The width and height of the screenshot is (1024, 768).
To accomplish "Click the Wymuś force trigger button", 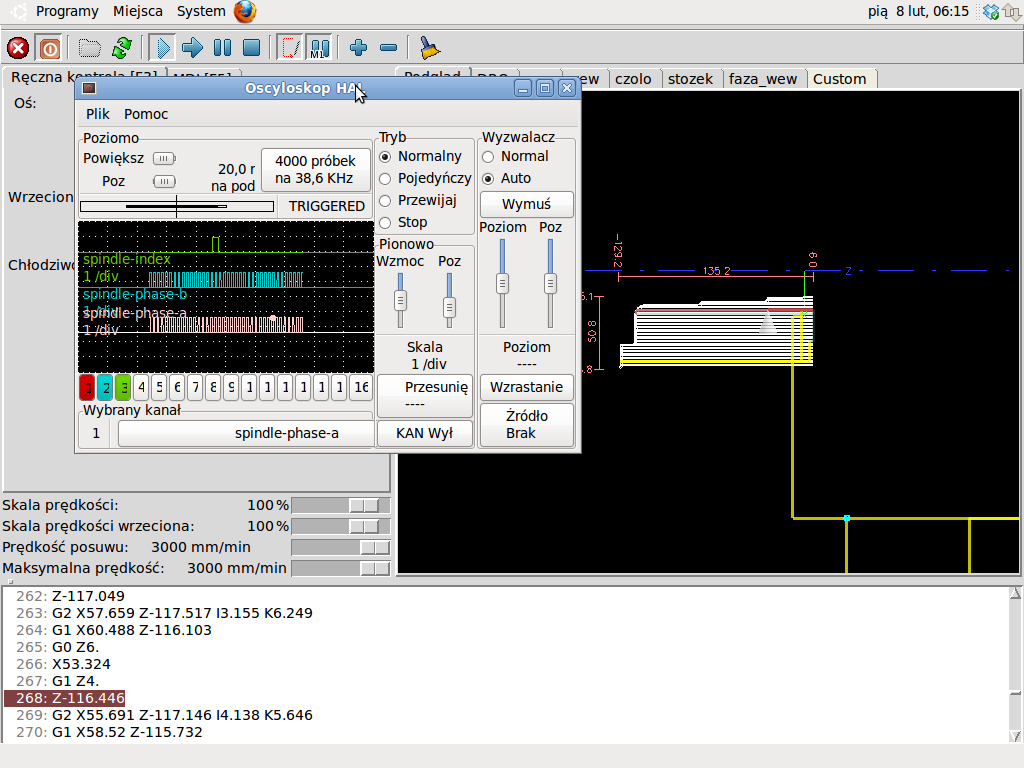I will tap(526, 204).
